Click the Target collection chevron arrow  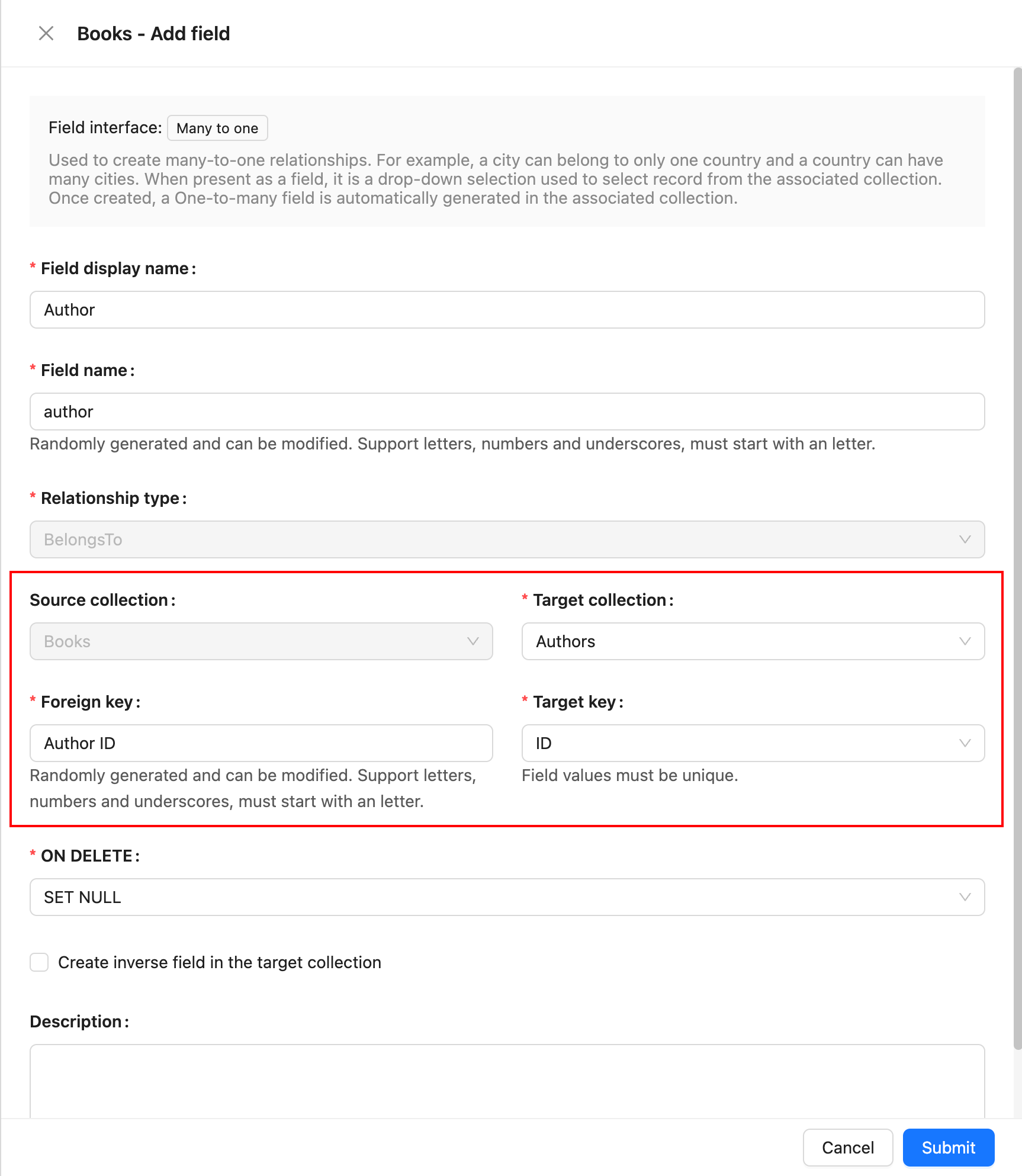click(965, 641)
